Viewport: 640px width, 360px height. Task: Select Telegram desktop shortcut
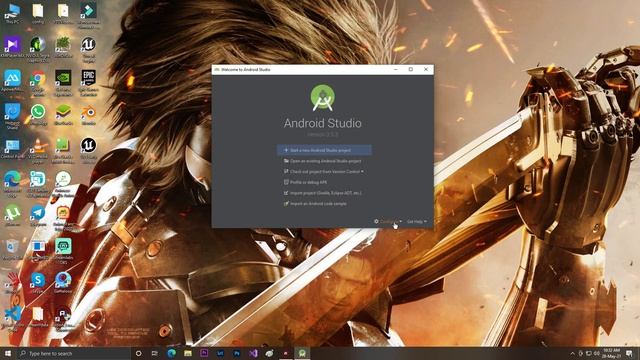(x=38, y=216)
